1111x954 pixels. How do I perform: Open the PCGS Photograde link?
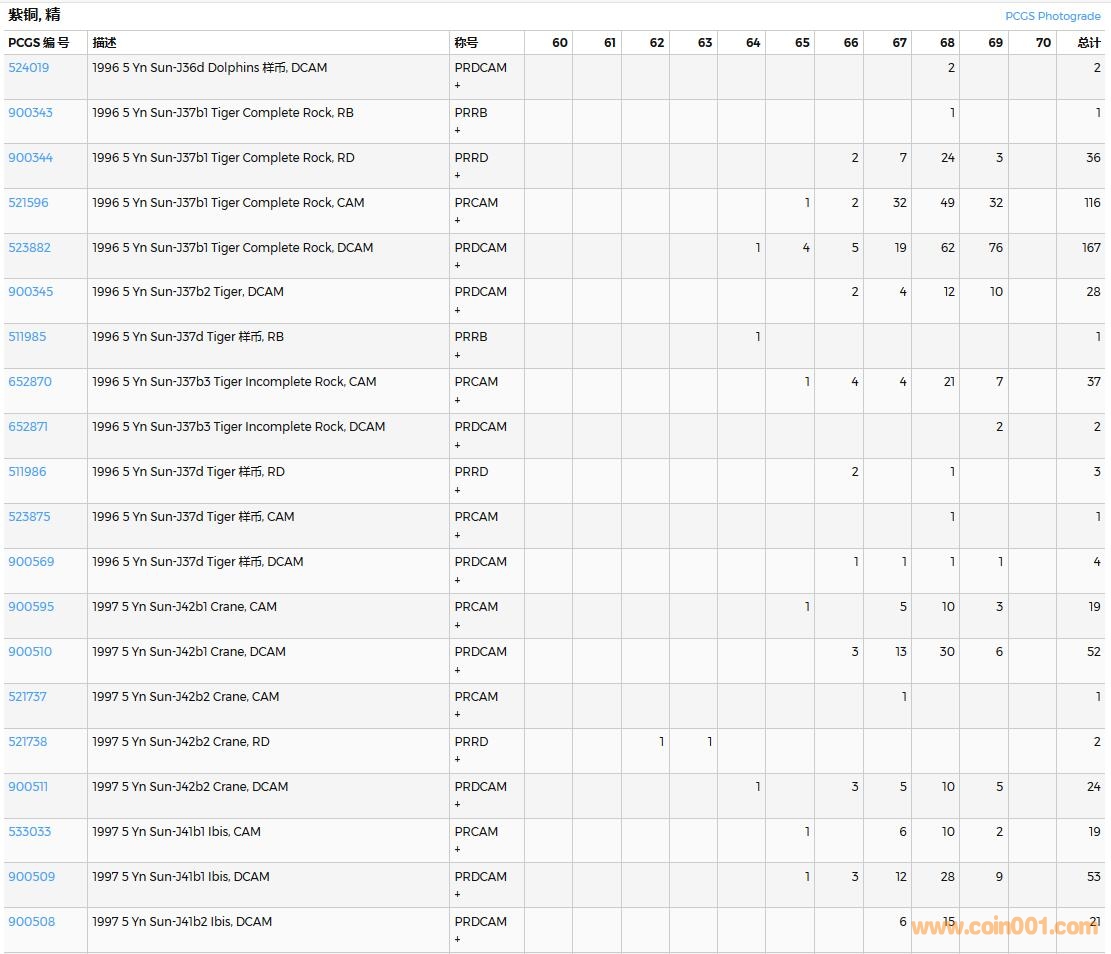click(x=1052, y=16)
